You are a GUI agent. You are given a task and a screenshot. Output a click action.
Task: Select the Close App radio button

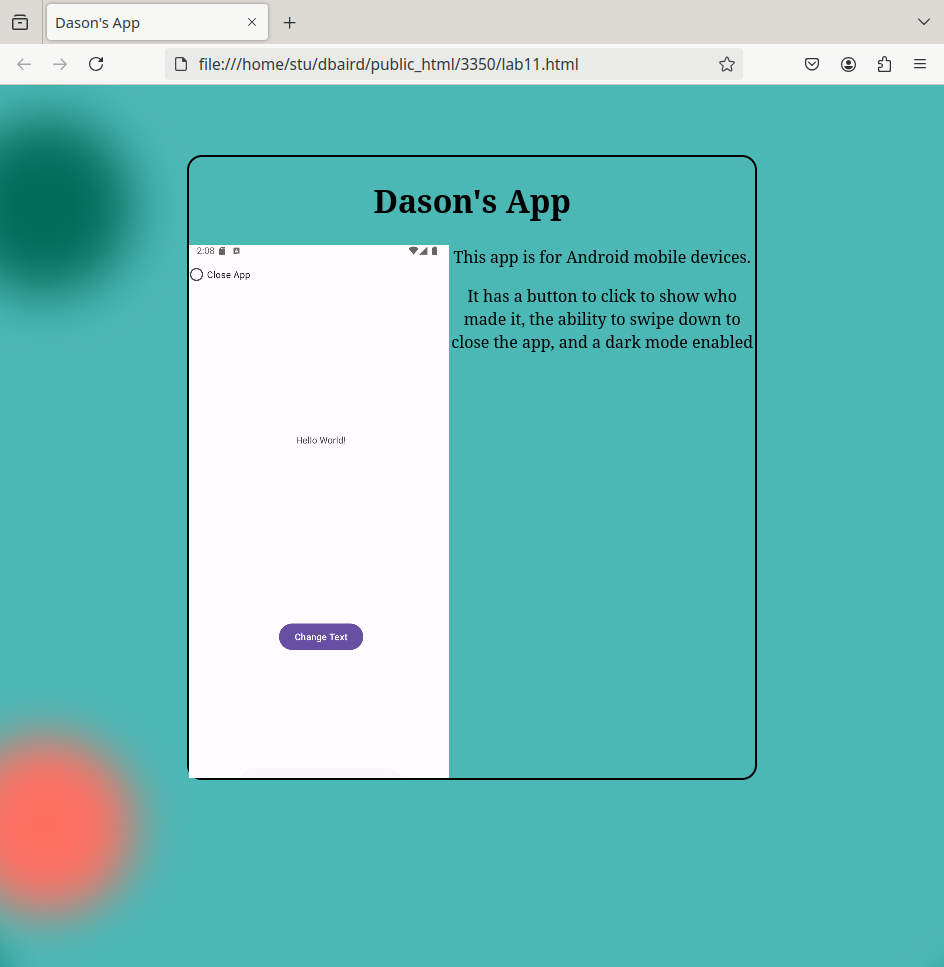tap(197, 274)
